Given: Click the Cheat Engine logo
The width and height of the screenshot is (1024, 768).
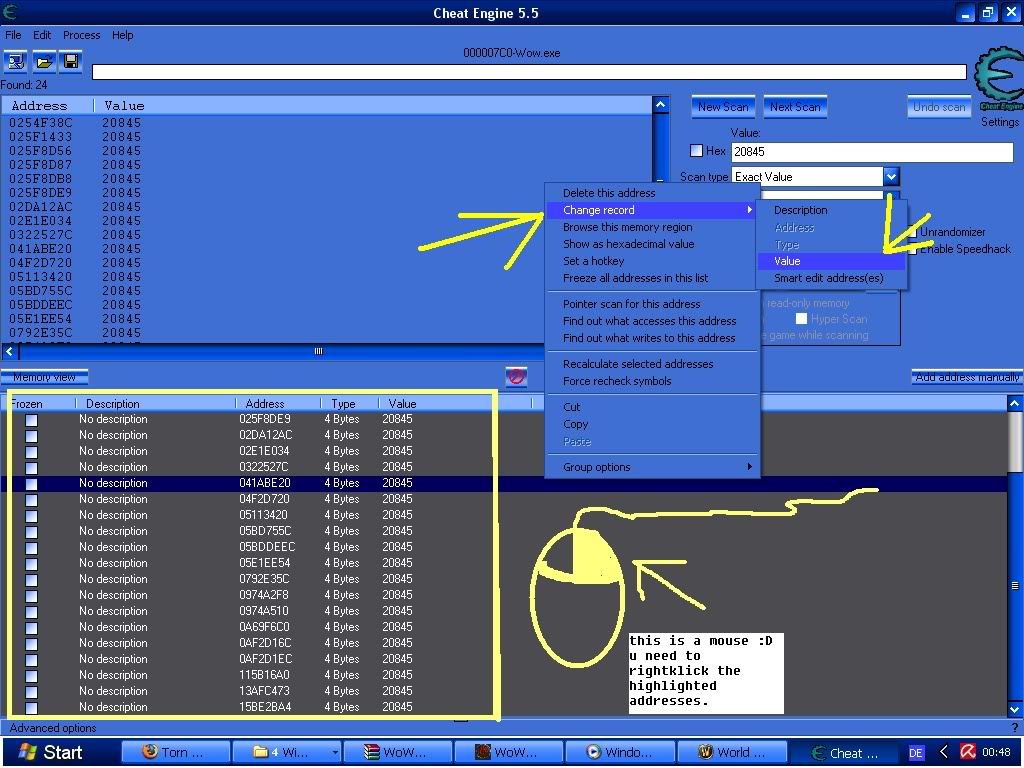Looking at the screenshot, I should pyautogui.click(x=999, y=78).
